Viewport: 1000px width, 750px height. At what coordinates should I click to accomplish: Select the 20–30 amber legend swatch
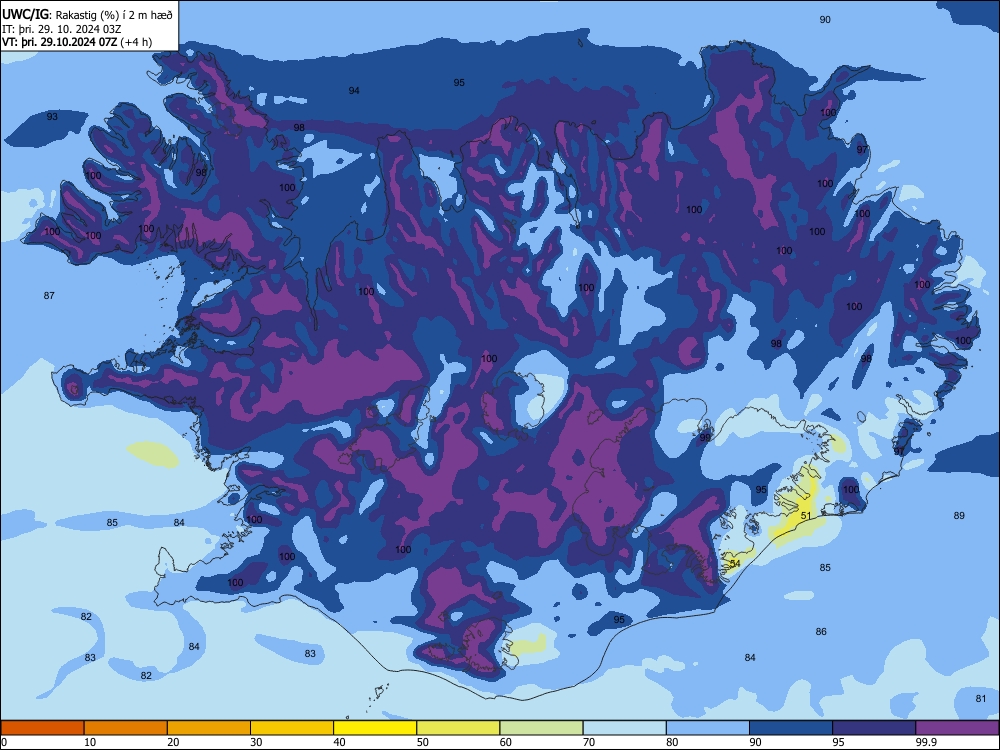(209, 728)
